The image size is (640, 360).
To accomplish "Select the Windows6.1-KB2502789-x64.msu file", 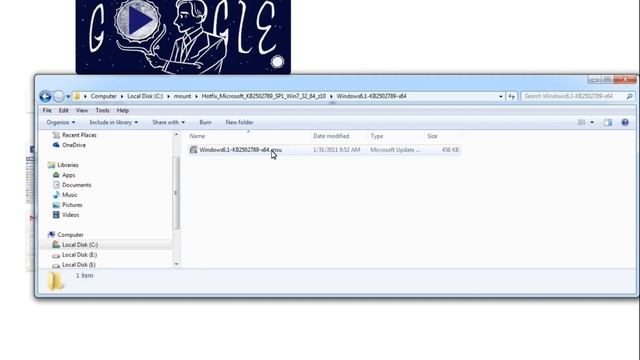I will point(240,150).
